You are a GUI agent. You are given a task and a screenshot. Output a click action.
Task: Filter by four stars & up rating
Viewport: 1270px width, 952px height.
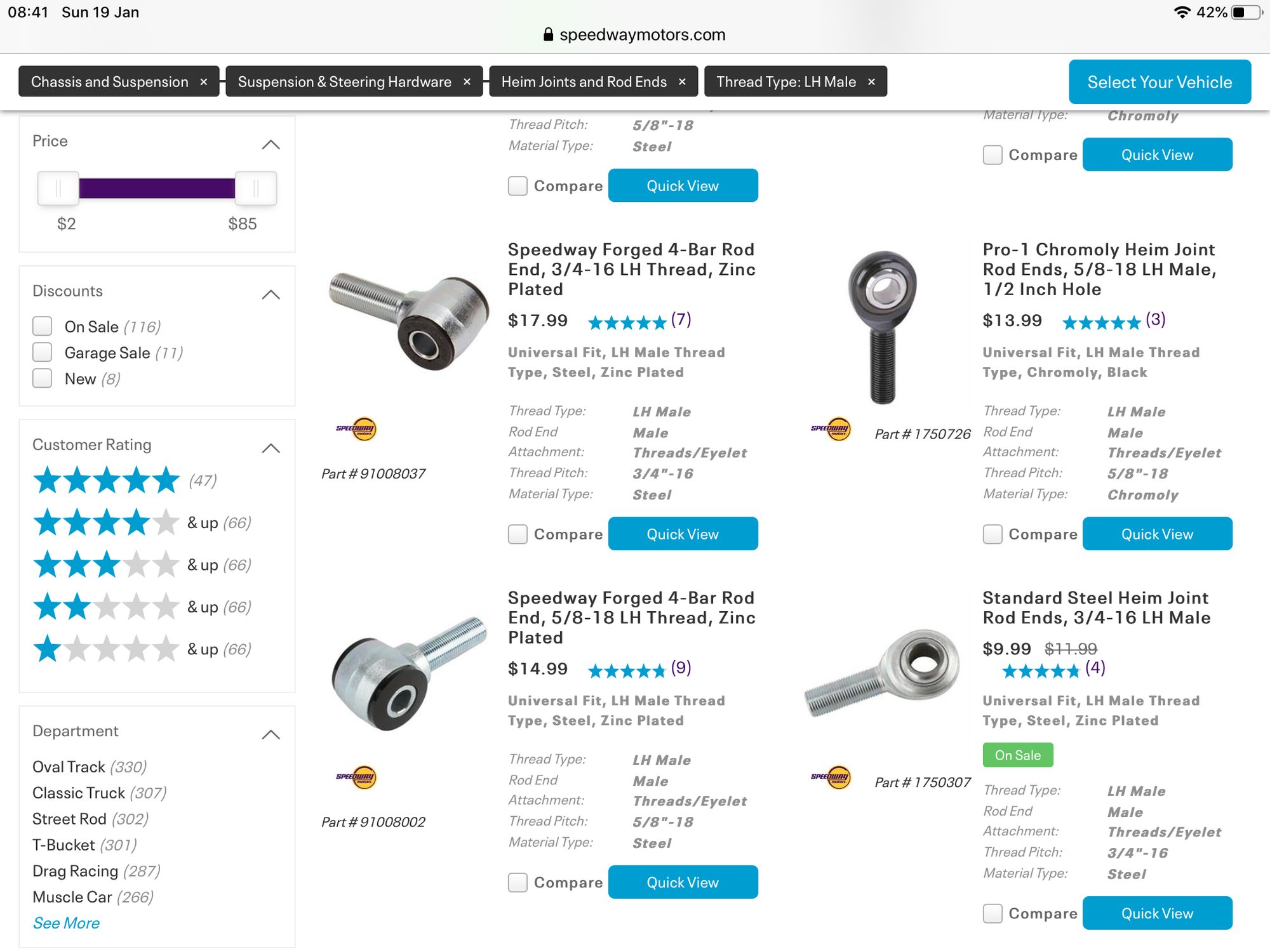[142, 523]
